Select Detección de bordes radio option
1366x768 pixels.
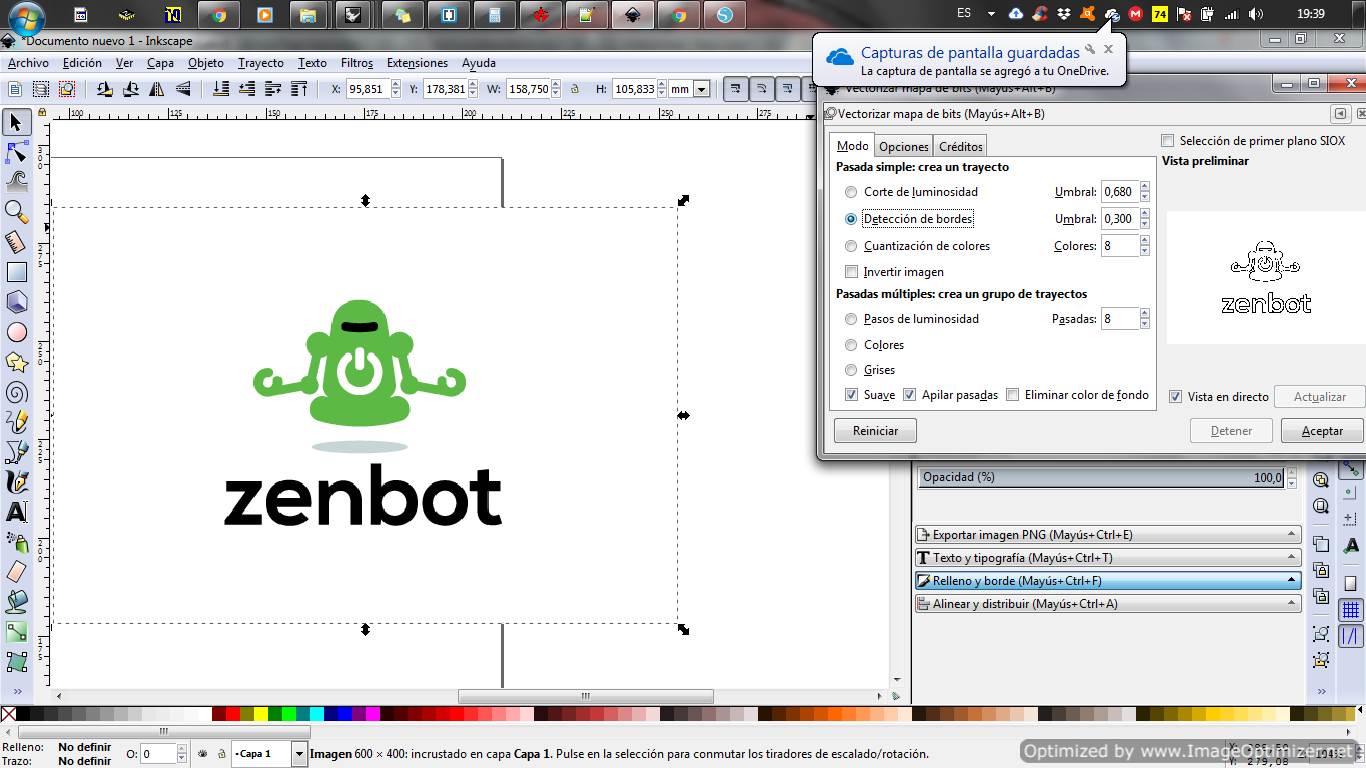pos(851,219)
